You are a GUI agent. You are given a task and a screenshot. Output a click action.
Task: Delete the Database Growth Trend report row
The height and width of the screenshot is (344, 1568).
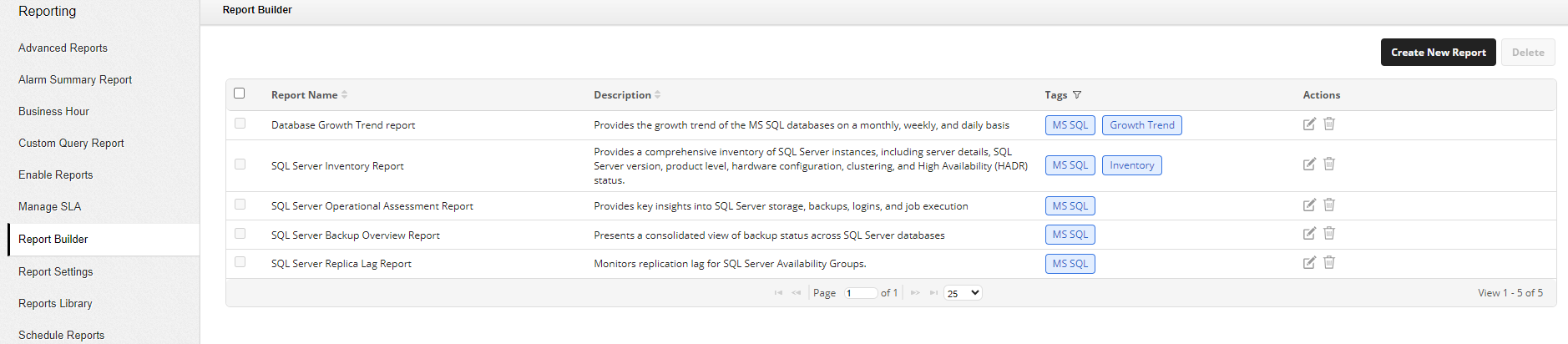1329,124
